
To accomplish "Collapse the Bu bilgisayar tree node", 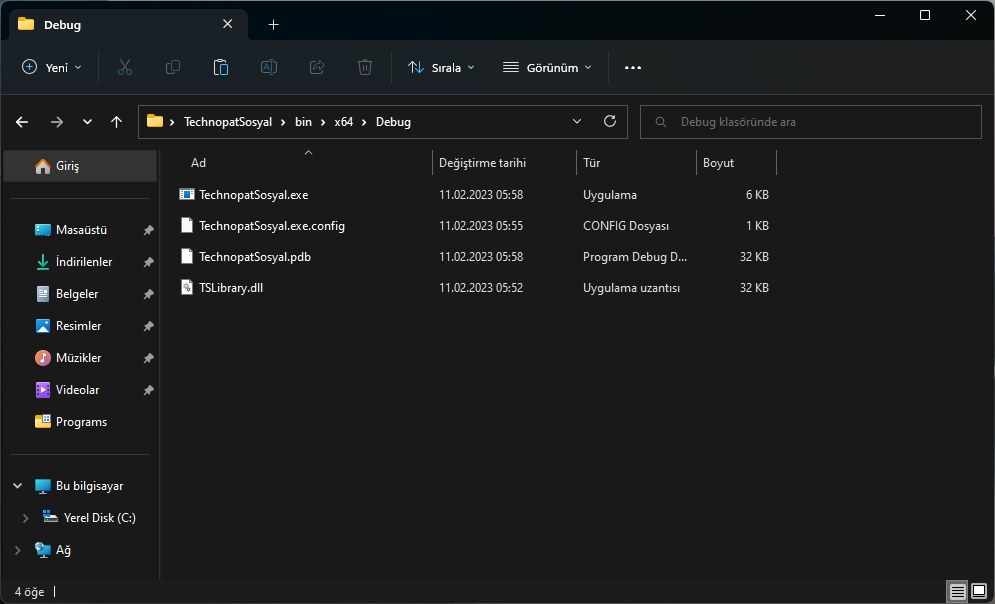I will 18,486.
